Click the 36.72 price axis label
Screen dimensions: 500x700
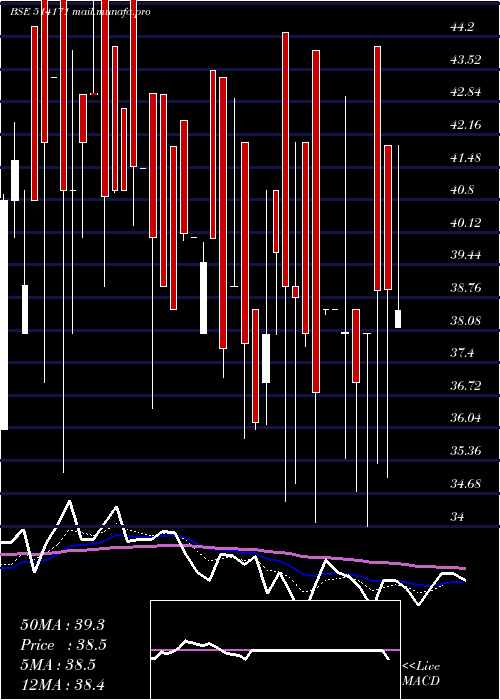(x=466, y=386)
